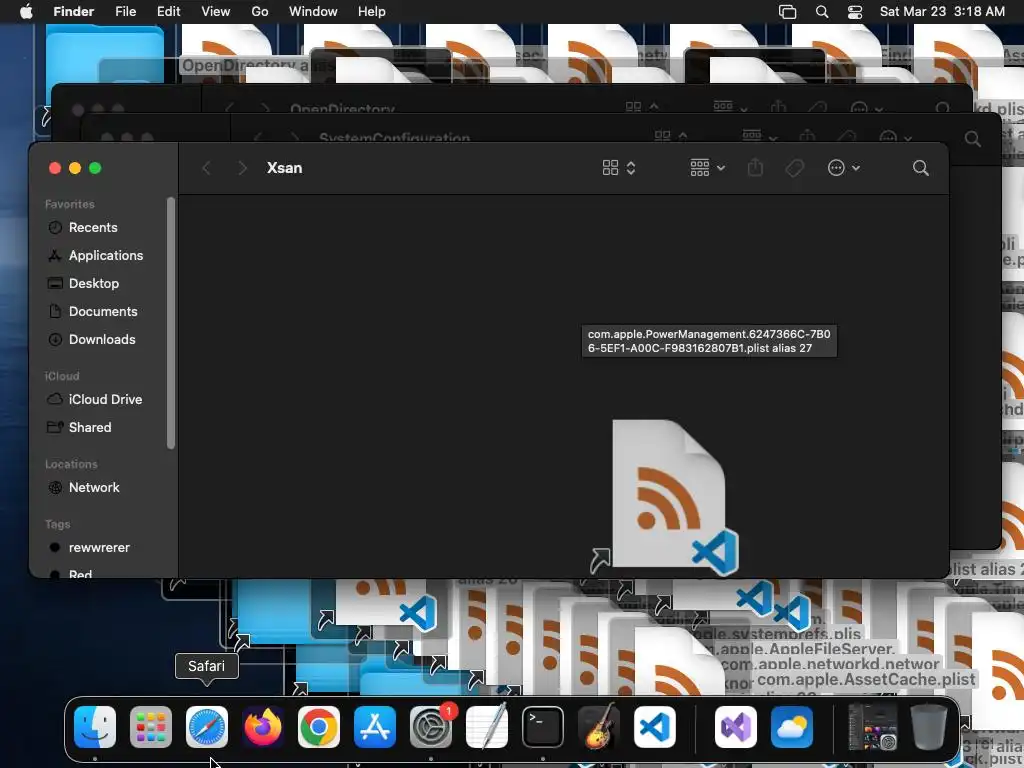Click the Edit Tags icon in Xsan toolbar

(795, 168)
